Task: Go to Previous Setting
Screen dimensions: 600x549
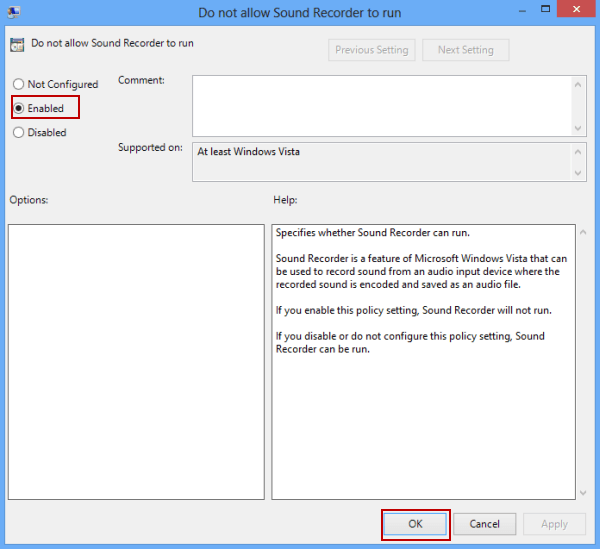Action: coord(372,50)
